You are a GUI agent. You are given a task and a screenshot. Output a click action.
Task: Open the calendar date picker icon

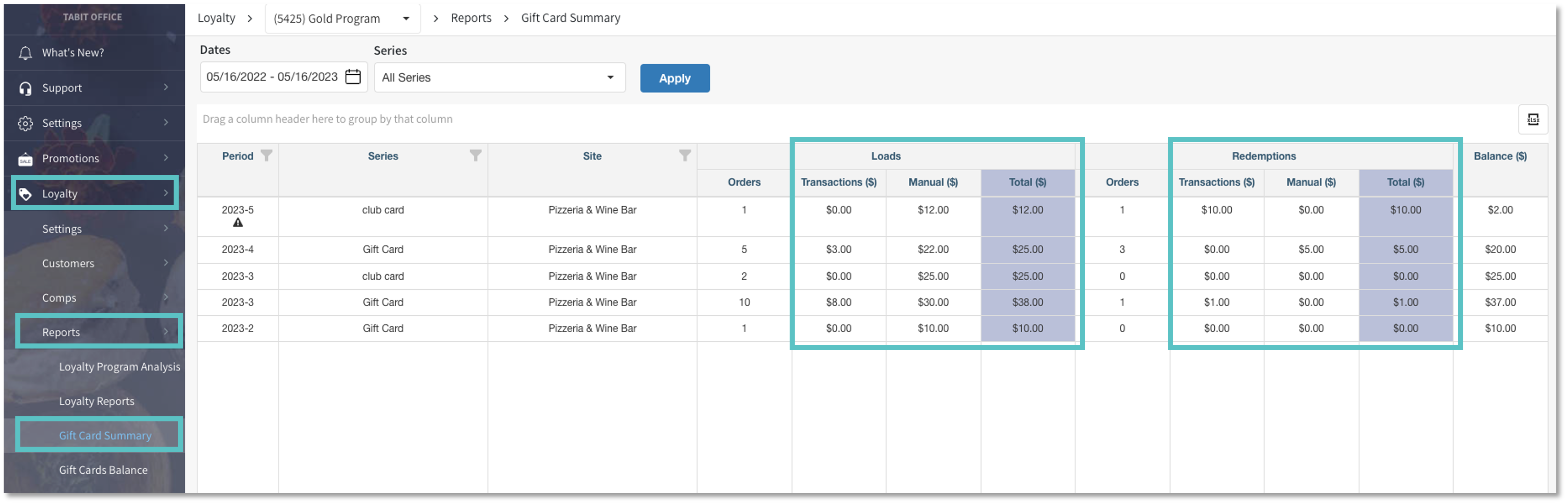pyautogui.click(x=353, y=77)
